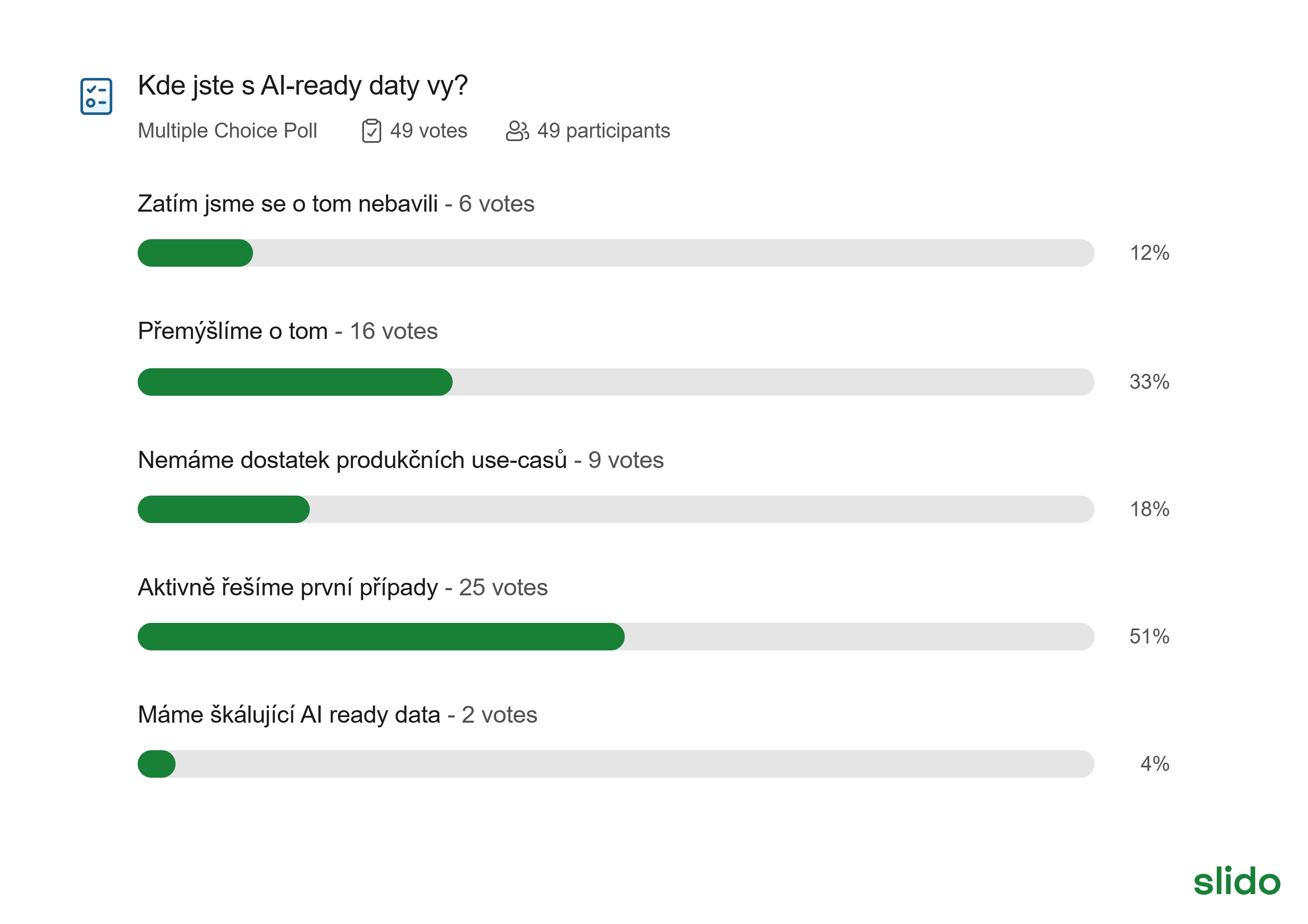
Task: Click the green fill of the 51% bar
Action: (380, 636)
